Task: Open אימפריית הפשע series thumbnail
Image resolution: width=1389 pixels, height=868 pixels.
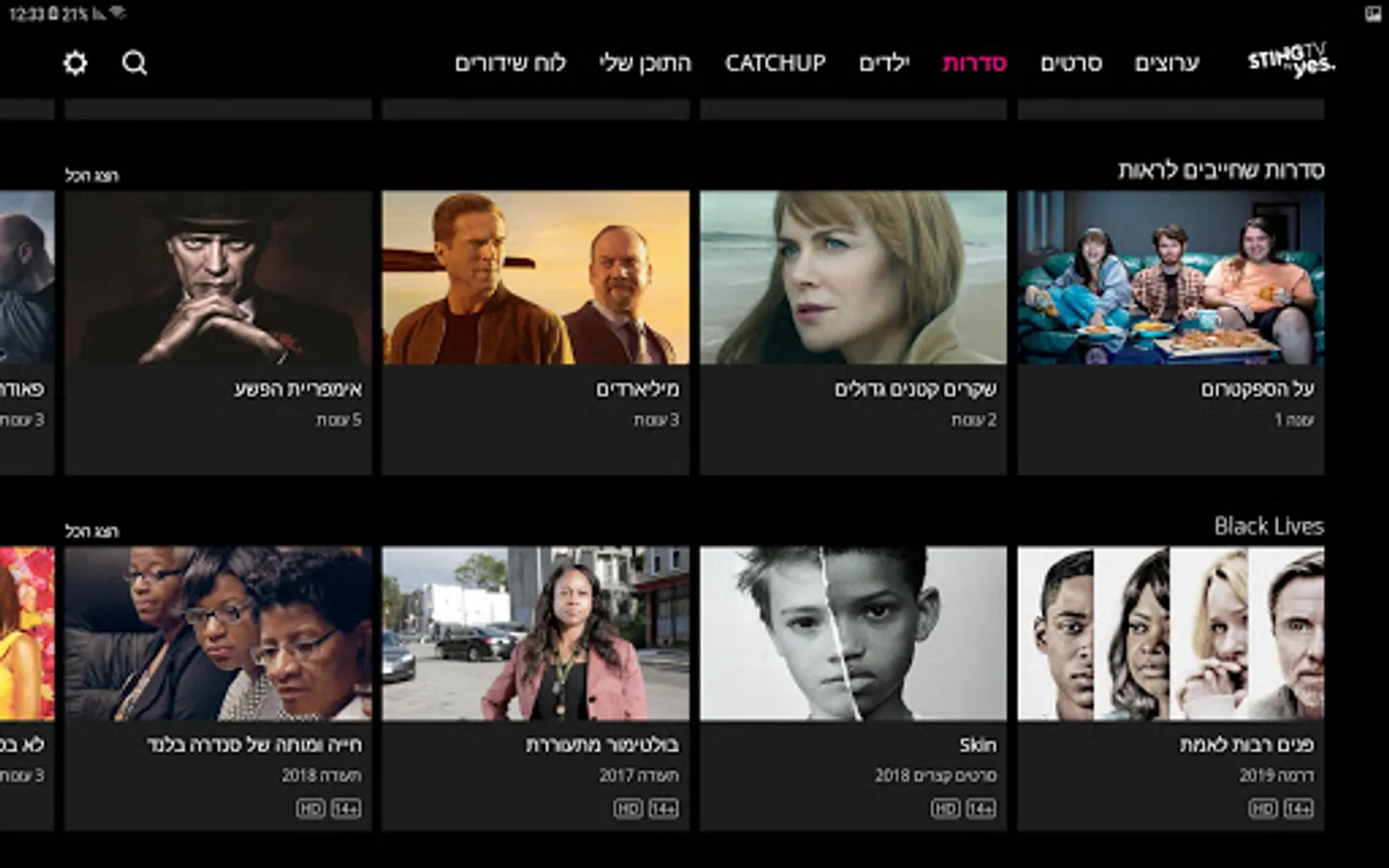Action: [x=218, y=278]
